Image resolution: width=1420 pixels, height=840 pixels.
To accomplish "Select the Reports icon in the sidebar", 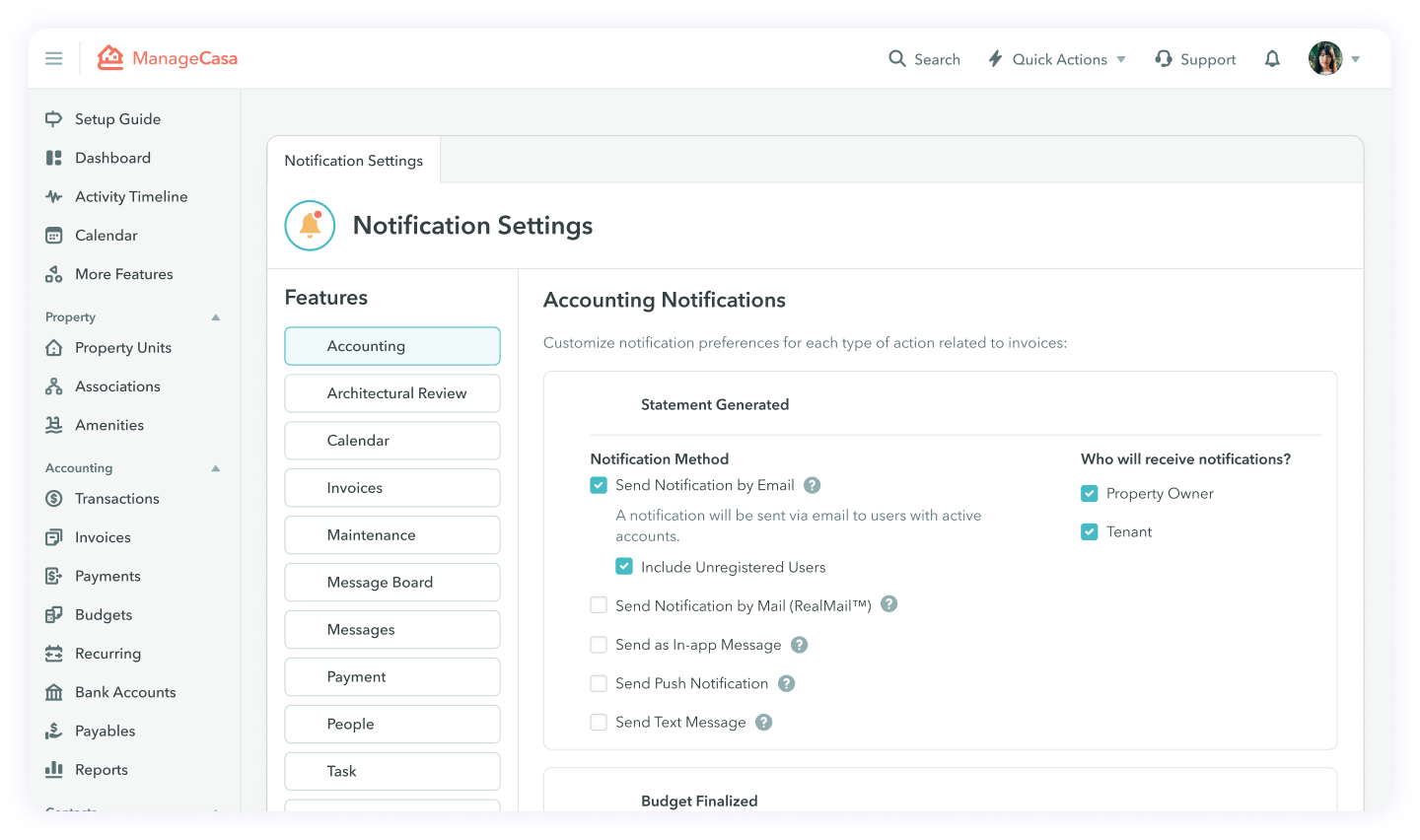I will tap(52, 769).
